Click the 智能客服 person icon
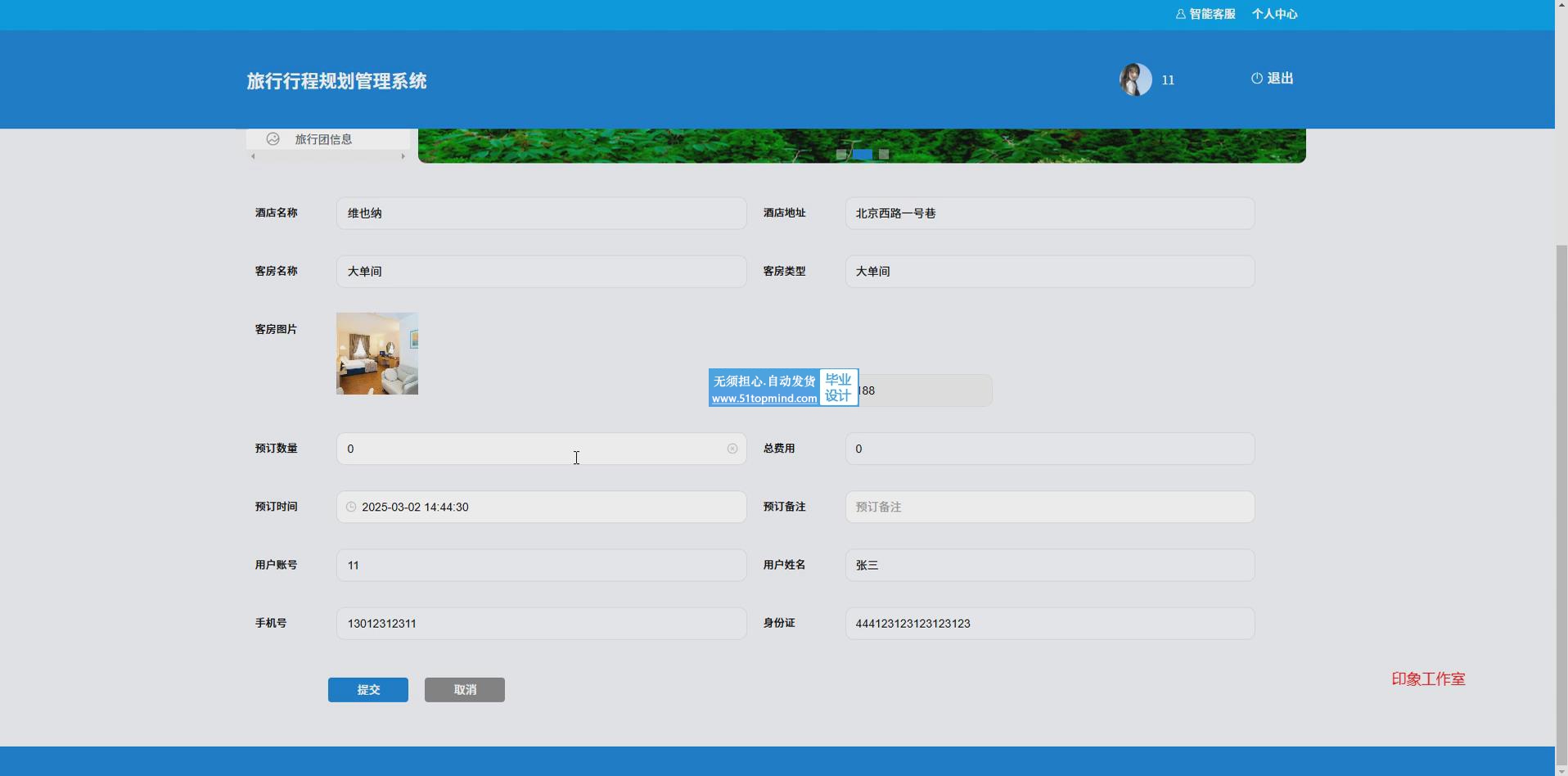Image resolution: width=1568 pixels, height=776 pixels. point(1180,14)
